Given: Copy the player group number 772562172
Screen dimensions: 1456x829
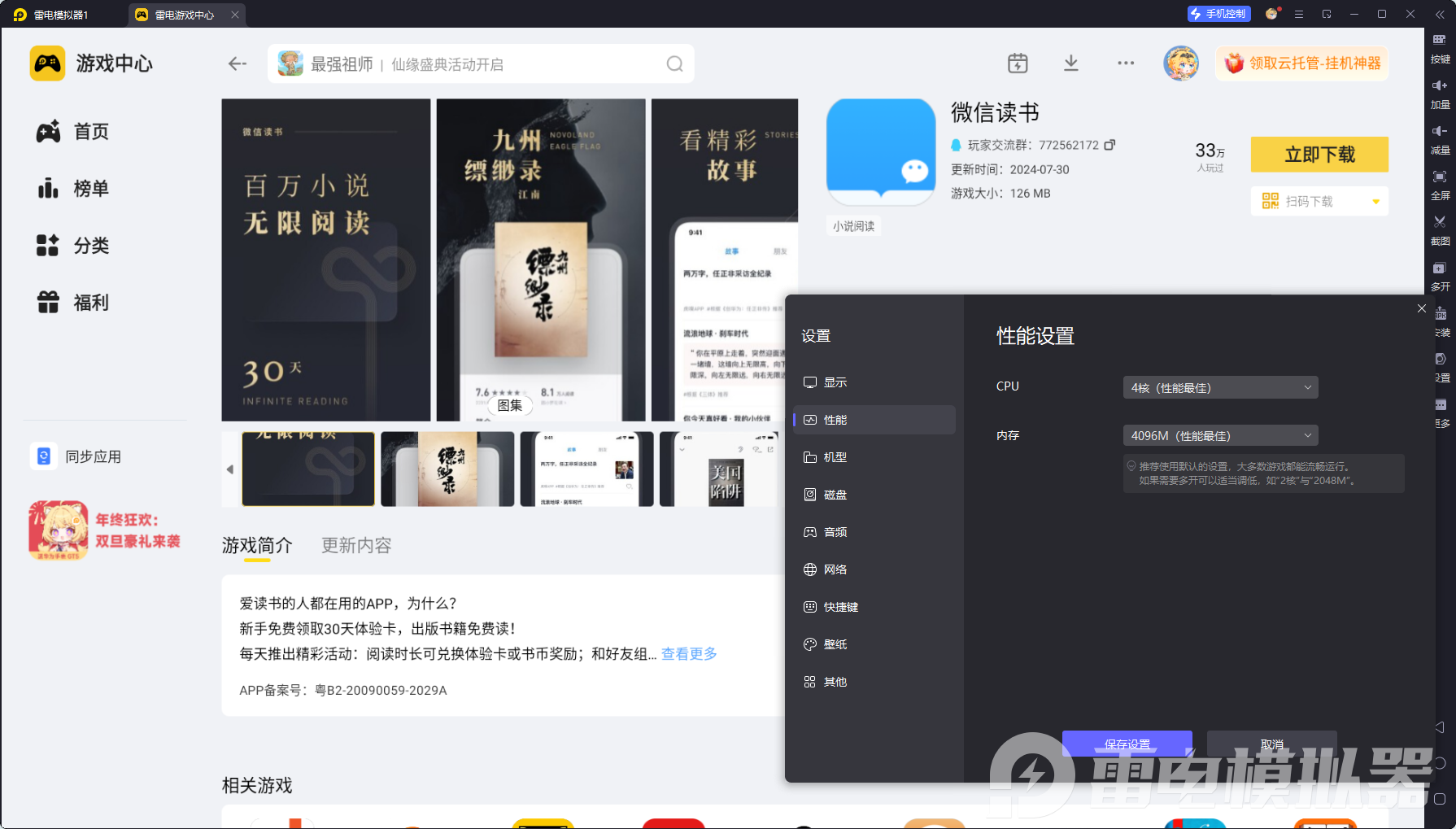Looking at the screenshot, I should (1109, 145).
